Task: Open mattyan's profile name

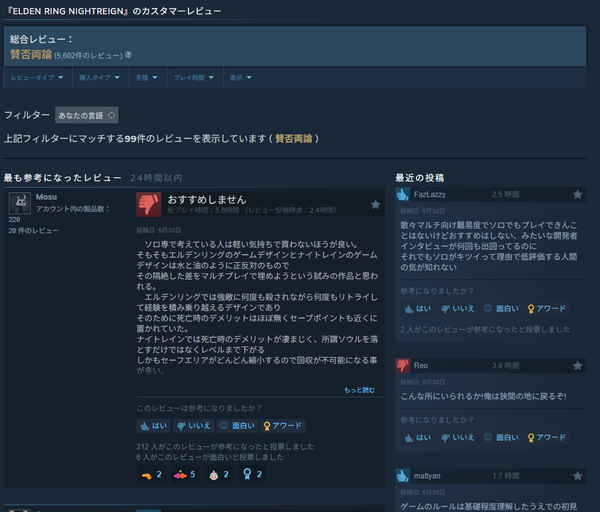Action: click(x=427, y=476)
